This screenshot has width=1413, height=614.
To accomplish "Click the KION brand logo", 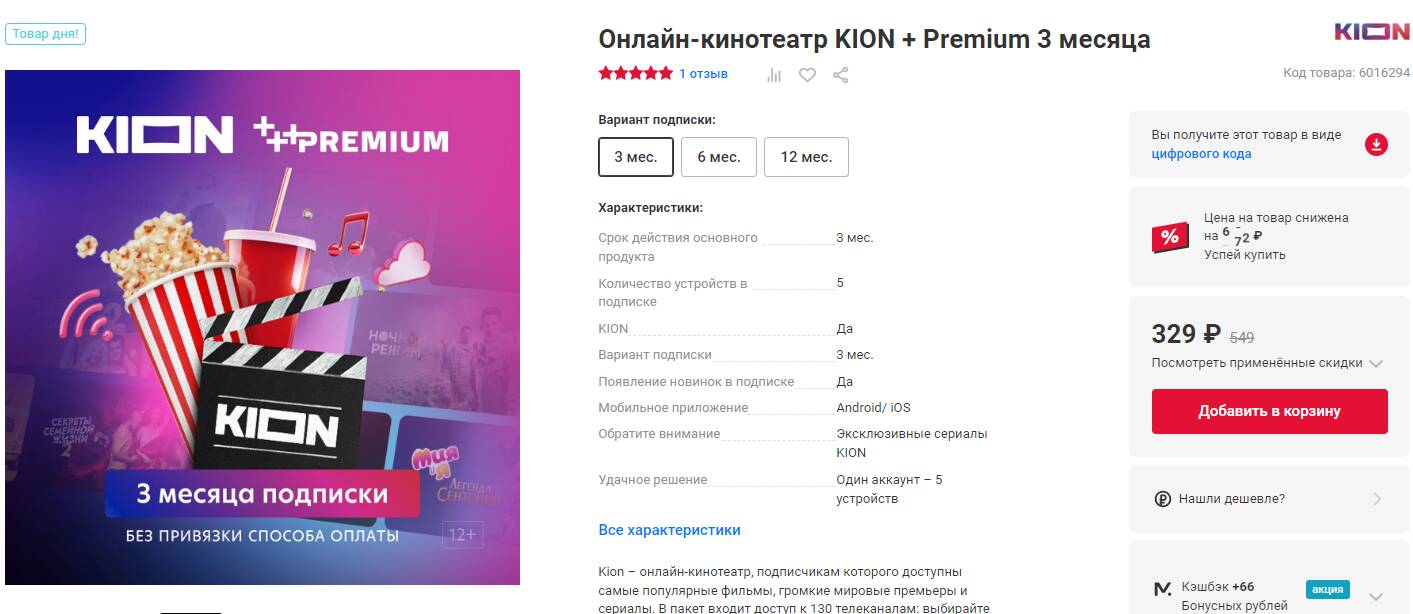I will (x=1372, y=32).
